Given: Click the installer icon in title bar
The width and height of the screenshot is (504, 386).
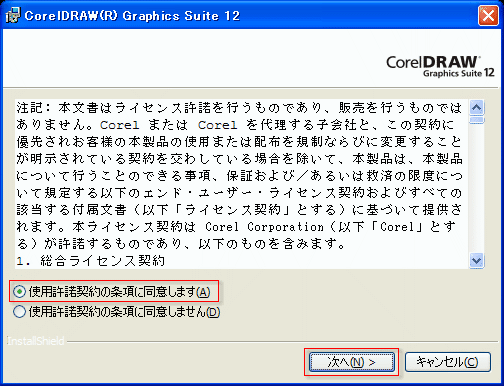Looking at the screenshot, I should pyautogui.click(x=13, y=16).
